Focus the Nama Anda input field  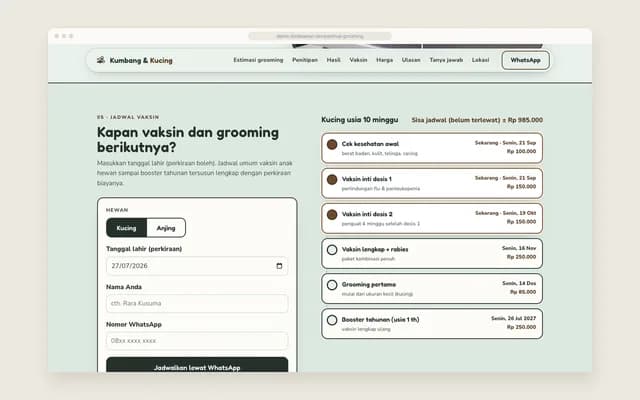197,303
